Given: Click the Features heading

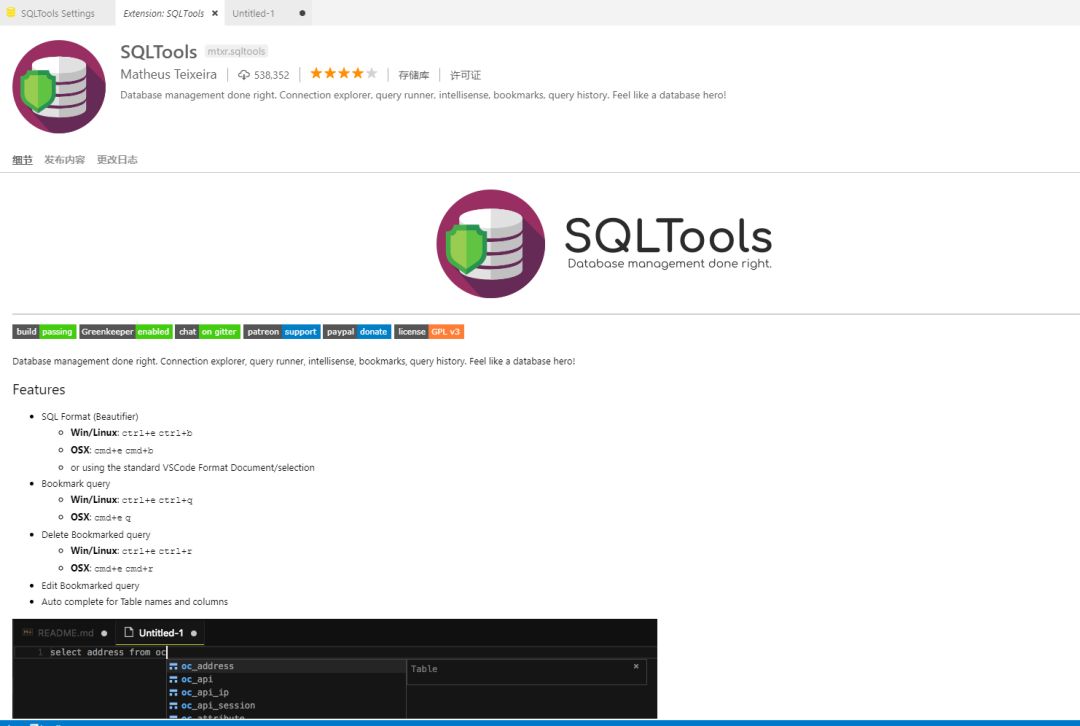Looking at the screenshot, I should [39, 389].
